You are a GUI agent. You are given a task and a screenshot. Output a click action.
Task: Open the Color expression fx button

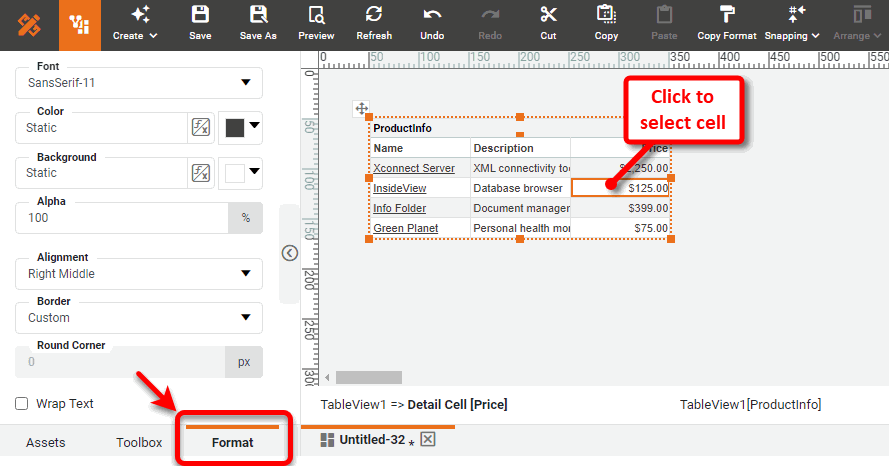point(201,128)
